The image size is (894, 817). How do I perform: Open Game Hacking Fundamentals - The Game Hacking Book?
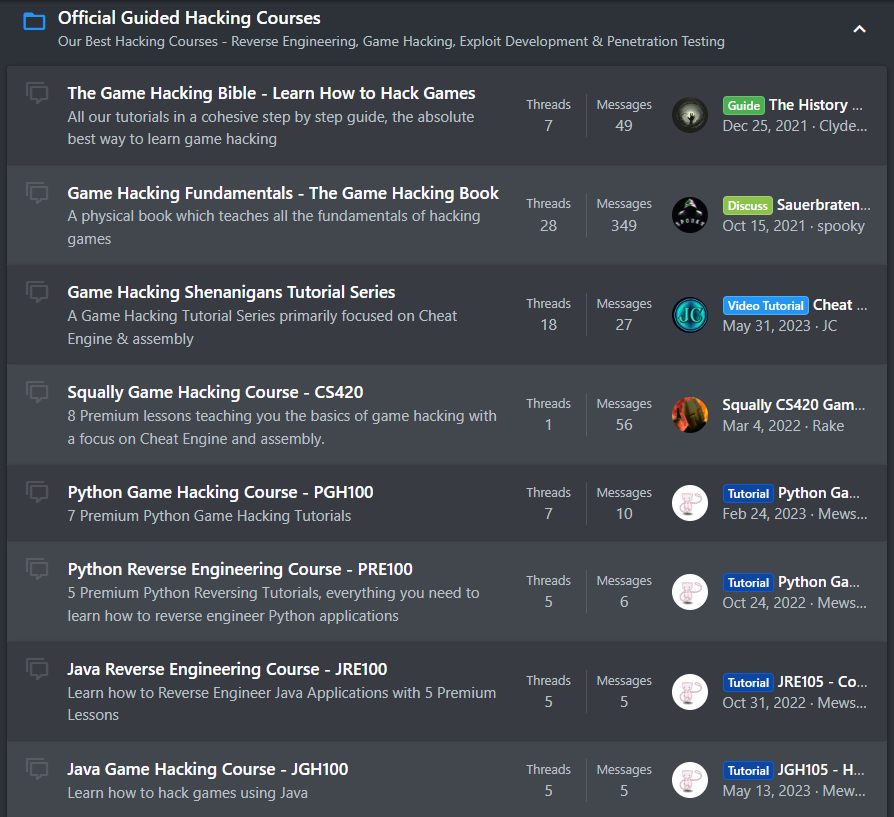[x=283, y=193]
